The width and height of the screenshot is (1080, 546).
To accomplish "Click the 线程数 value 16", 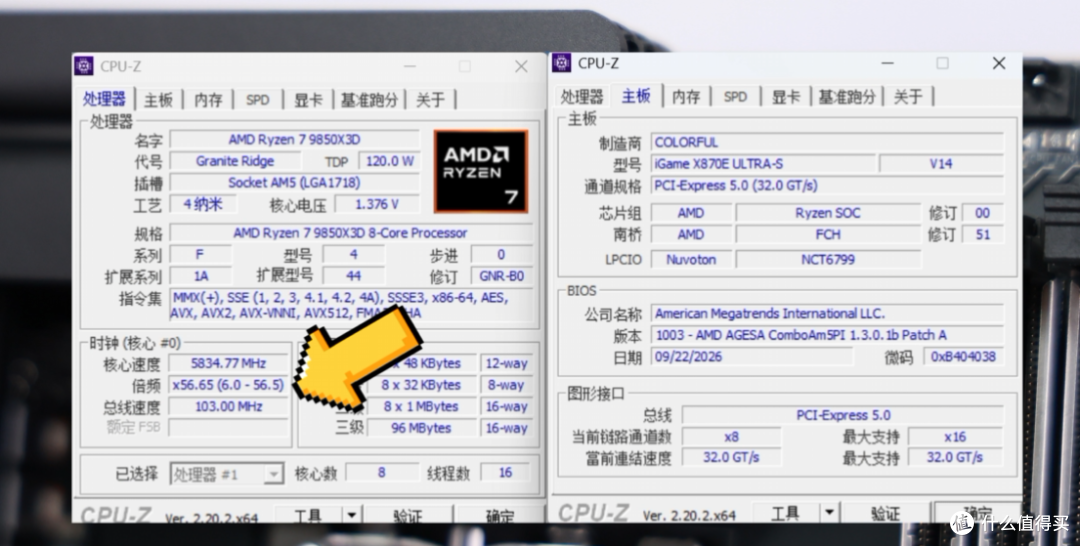I will click(x=506, y=473).
